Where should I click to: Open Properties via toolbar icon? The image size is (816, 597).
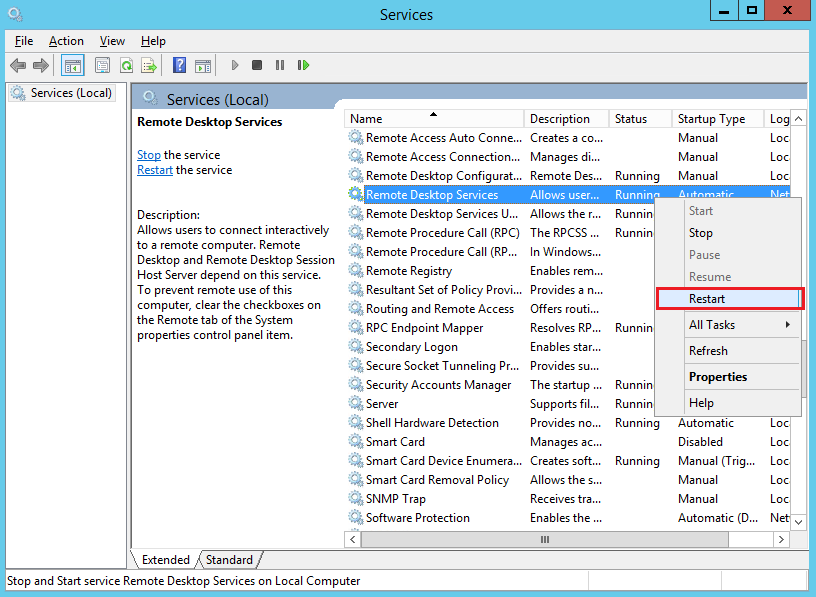click(102, 66)
